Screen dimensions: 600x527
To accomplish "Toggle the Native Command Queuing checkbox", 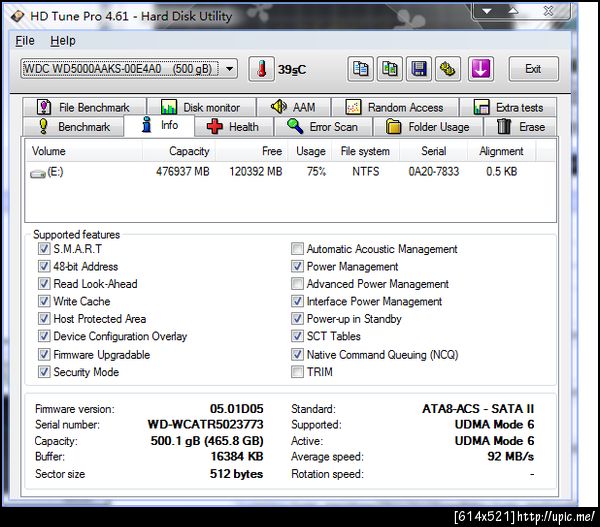I will pyautogui.click(x=297, y=354).
